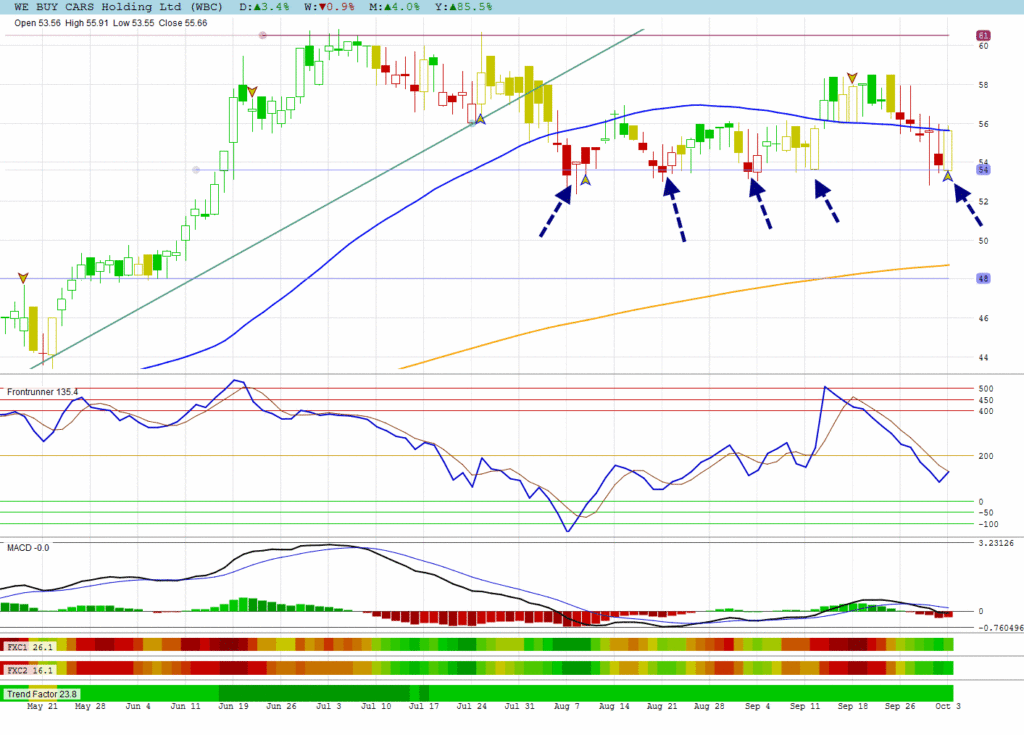Click the red 61 price level tag

point(983,35)
